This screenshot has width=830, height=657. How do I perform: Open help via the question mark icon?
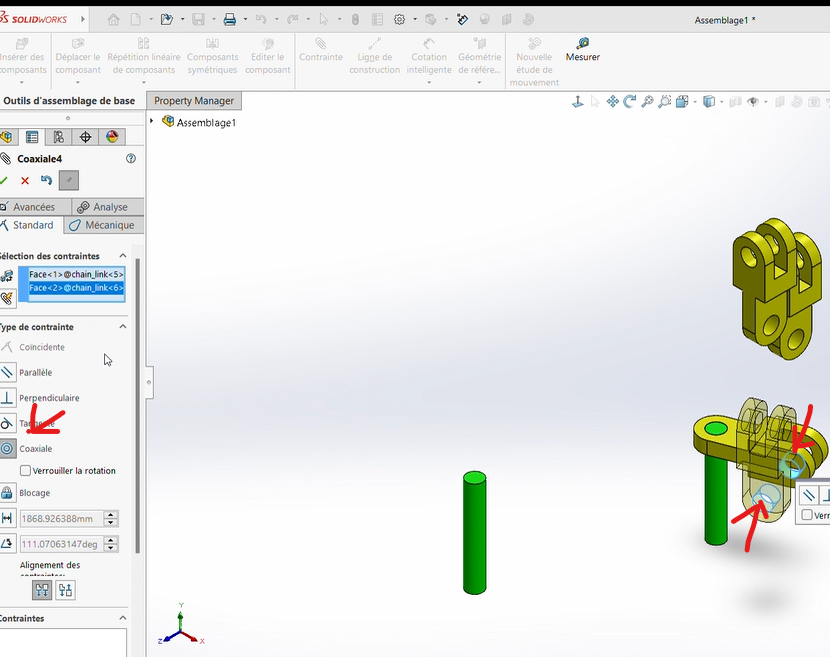[131, 158]
